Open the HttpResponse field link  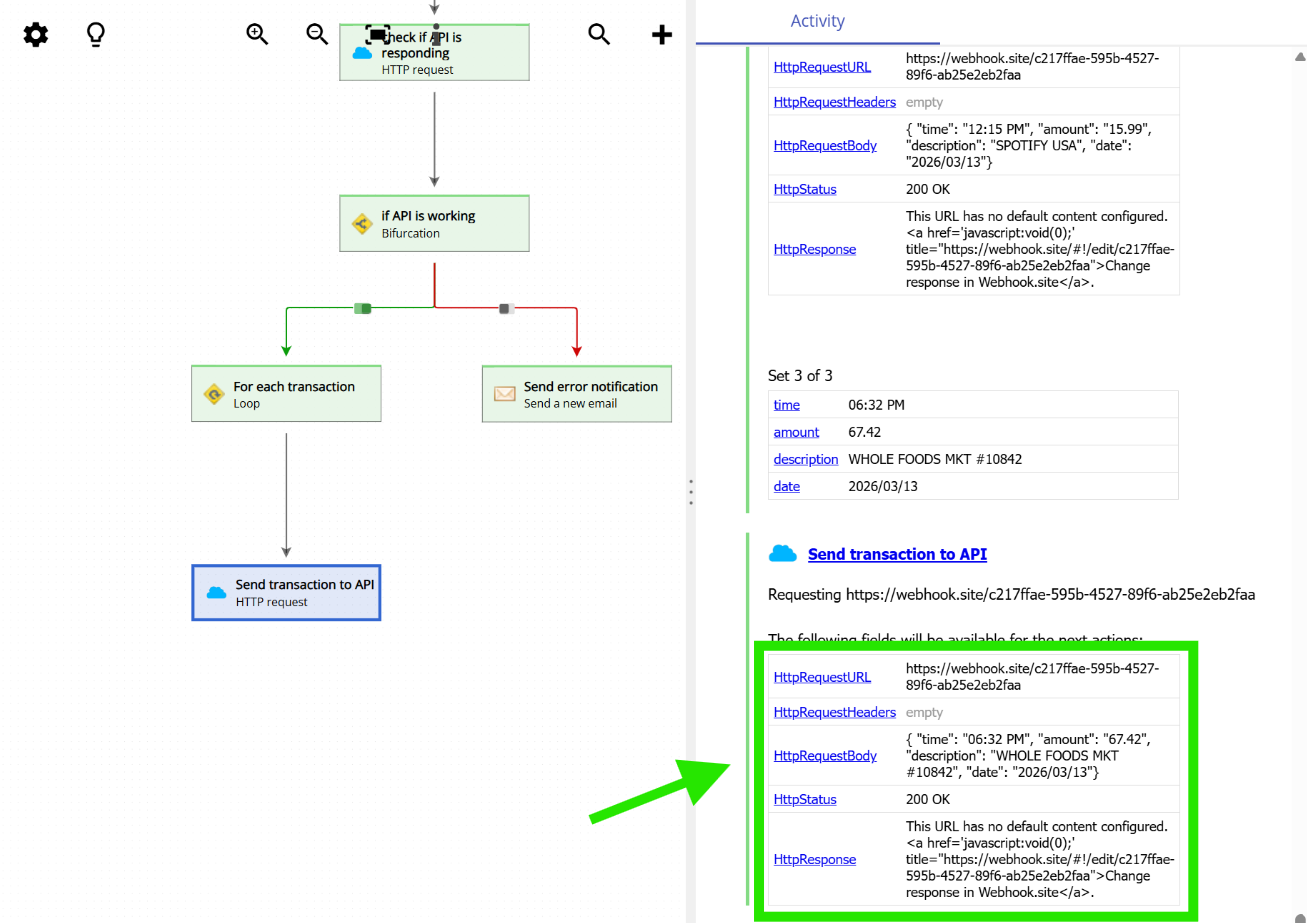[814, 859]
